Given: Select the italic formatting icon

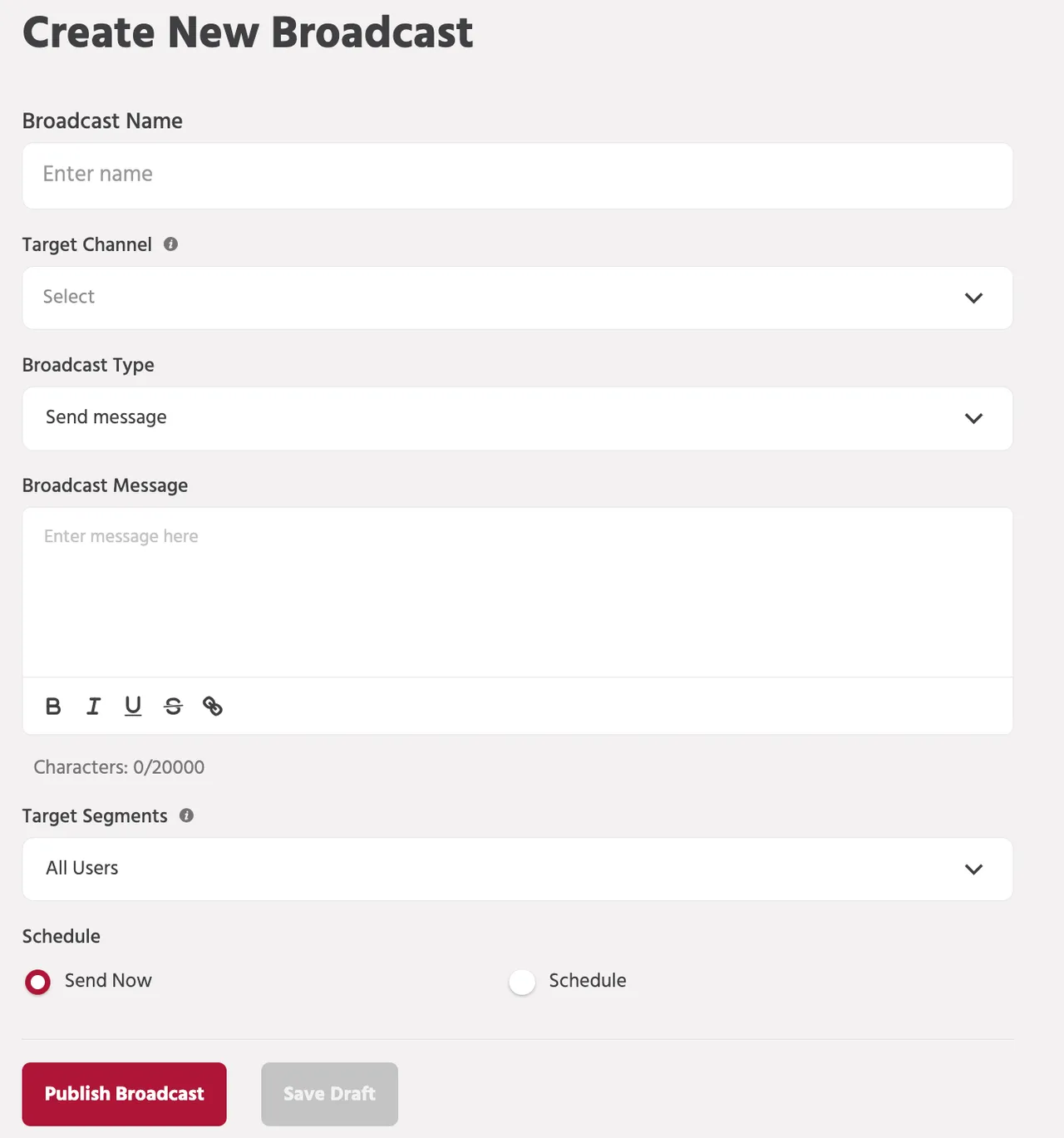Looking at the screenshot, I should 93,706.
